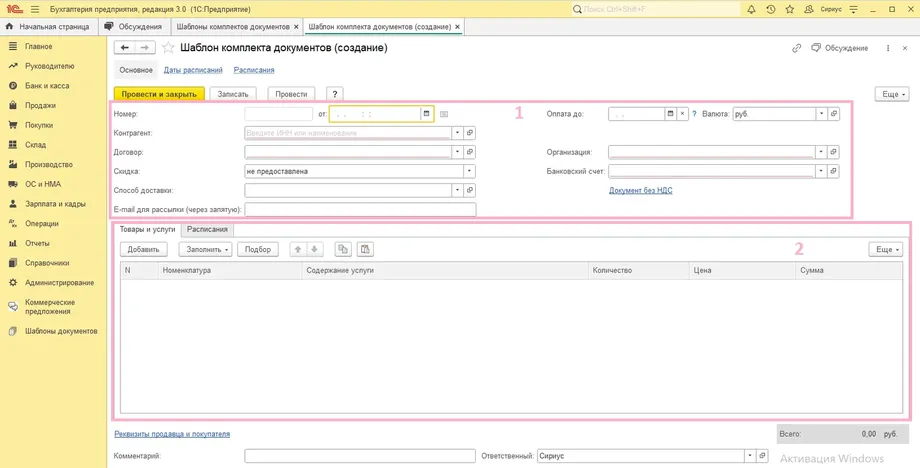Open calendar picker for document date
This screenshot has width=920, height=468.
(427, 114)
